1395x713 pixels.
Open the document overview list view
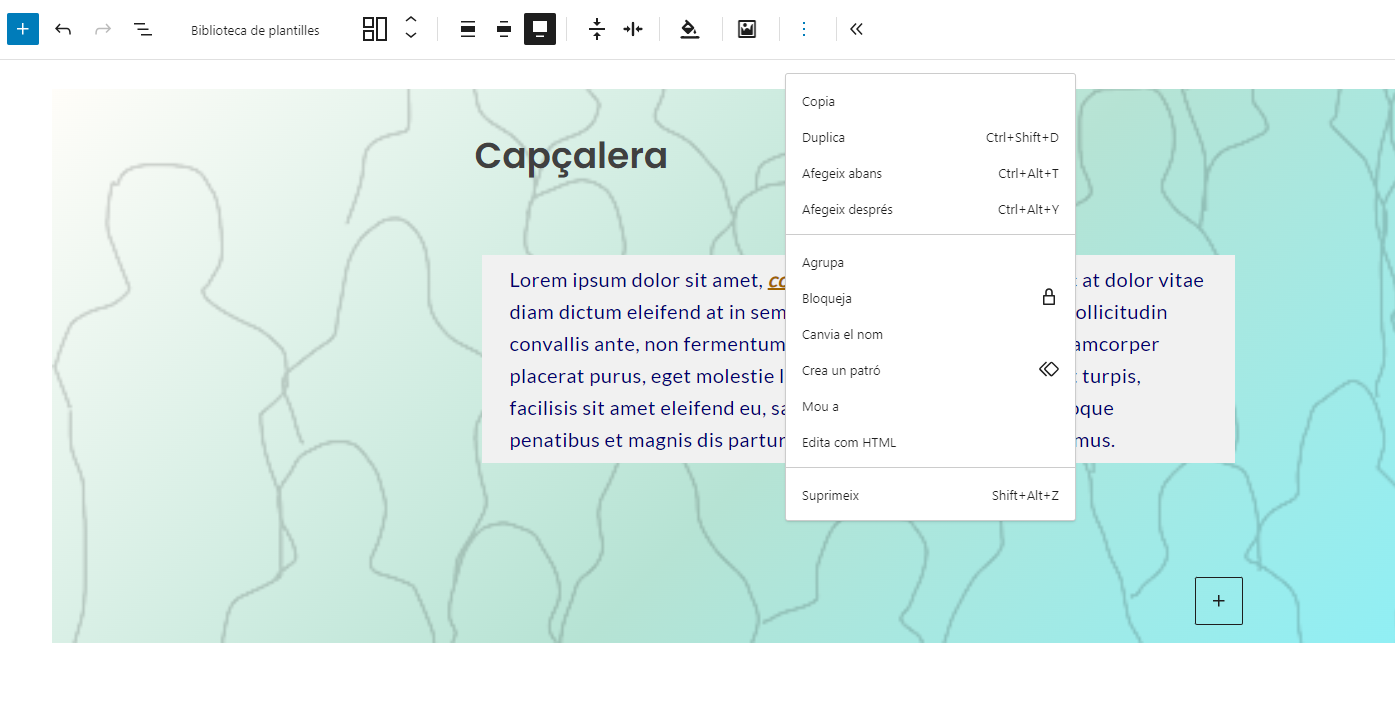tap(143, 29)
